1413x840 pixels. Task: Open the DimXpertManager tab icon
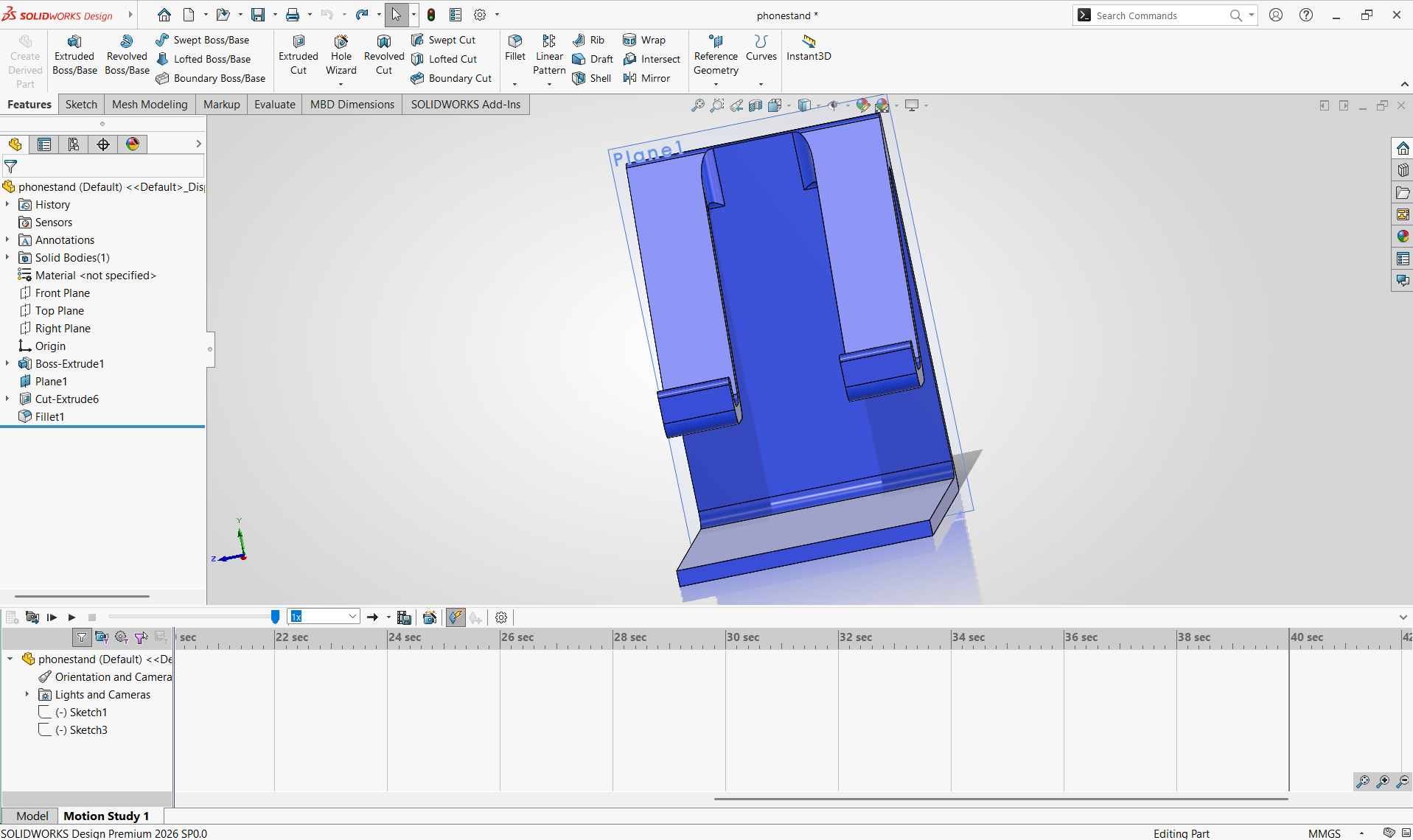[x=103, y=144]
